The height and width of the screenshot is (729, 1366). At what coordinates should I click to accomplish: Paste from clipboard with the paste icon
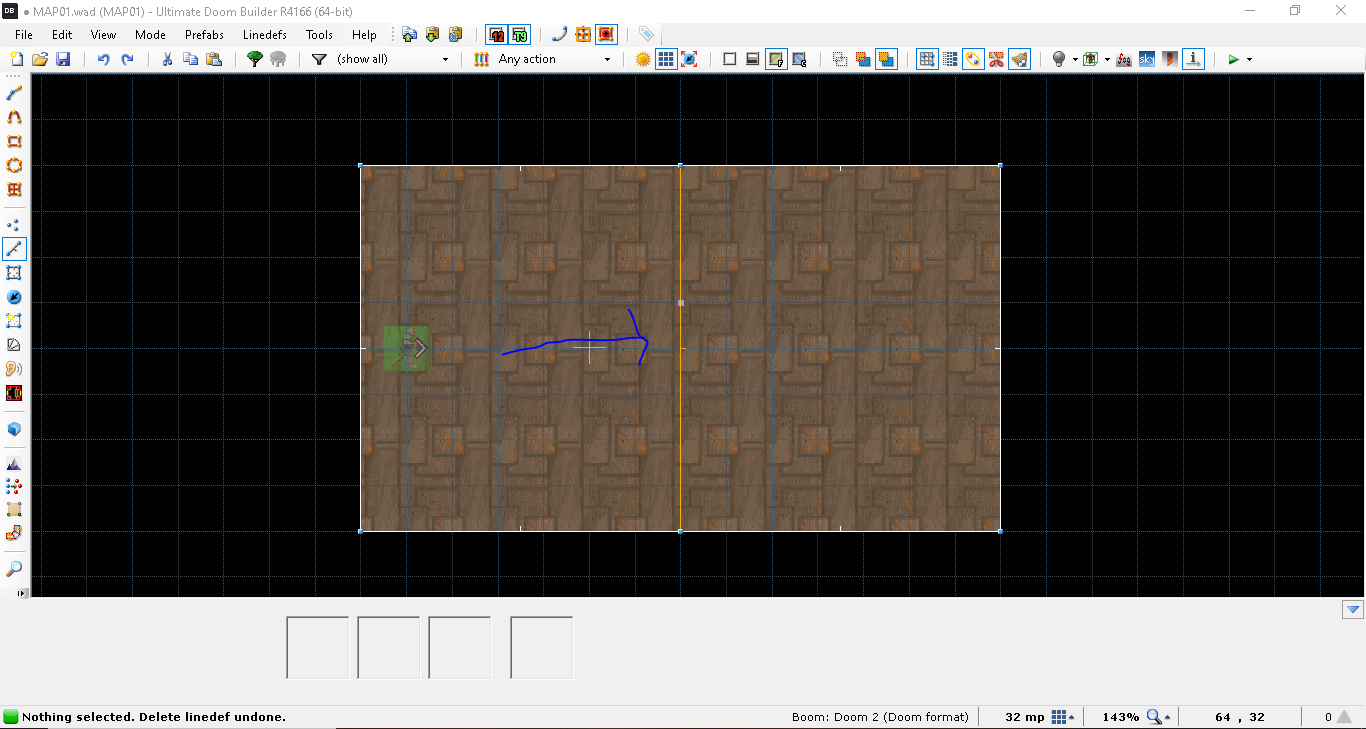(x=213, y=59)
